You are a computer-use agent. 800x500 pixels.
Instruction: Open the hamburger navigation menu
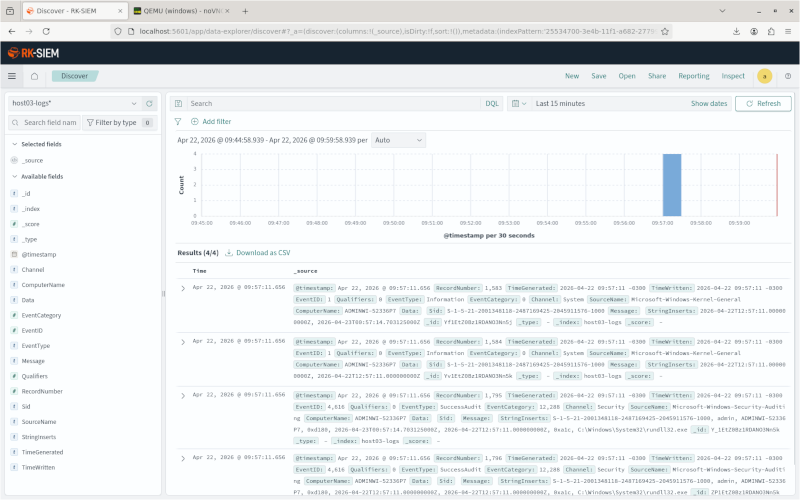pyautogui.click(x=12, y=76)
